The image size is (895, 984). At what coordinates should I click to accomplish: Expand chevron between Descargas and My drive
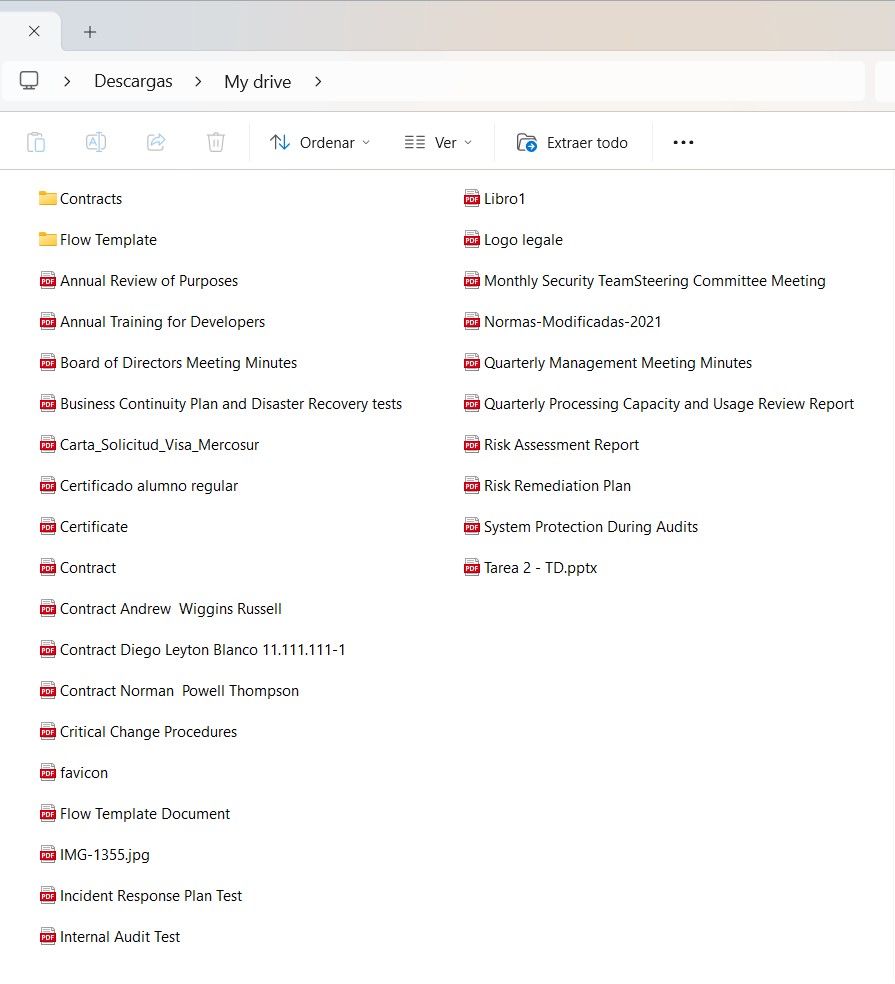coord(198,82)
